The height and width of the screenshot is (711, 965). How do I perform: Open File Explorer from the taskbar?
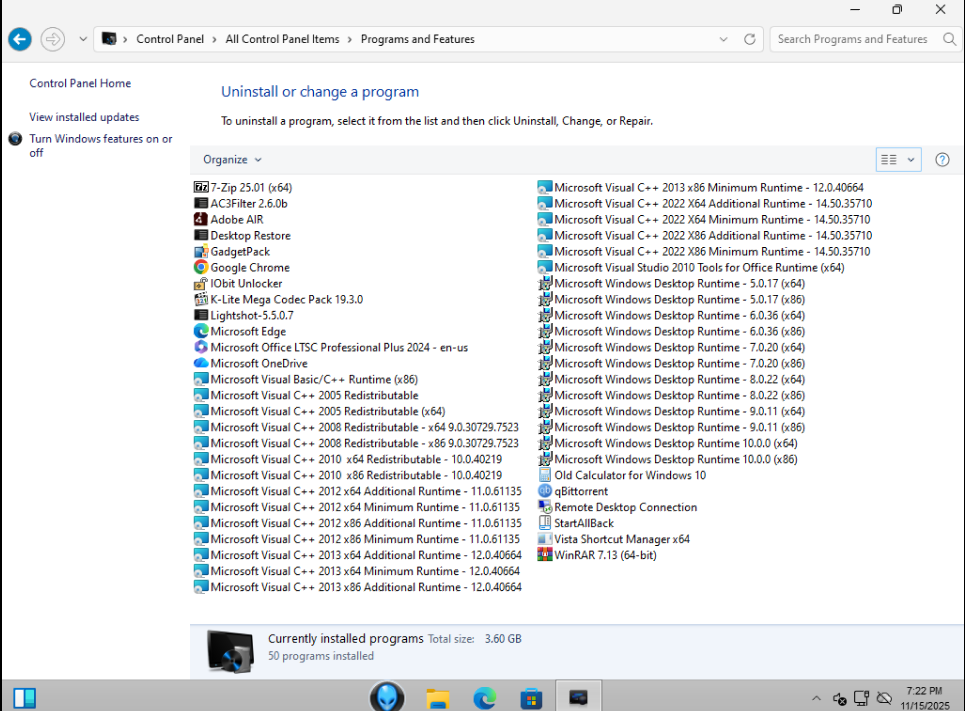click(438, 698)
